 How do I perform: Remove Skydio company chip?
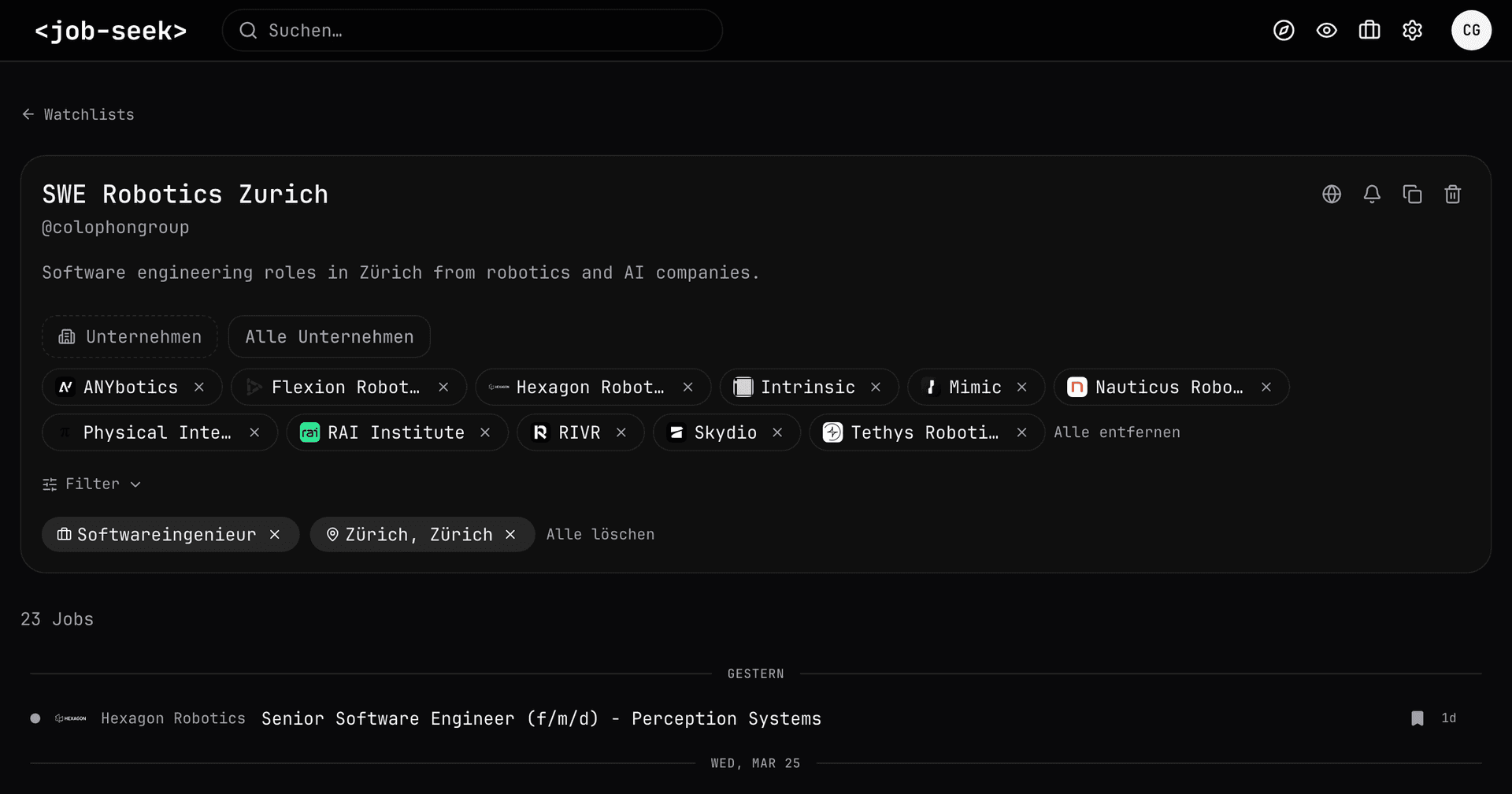click(x=778, y=432)
